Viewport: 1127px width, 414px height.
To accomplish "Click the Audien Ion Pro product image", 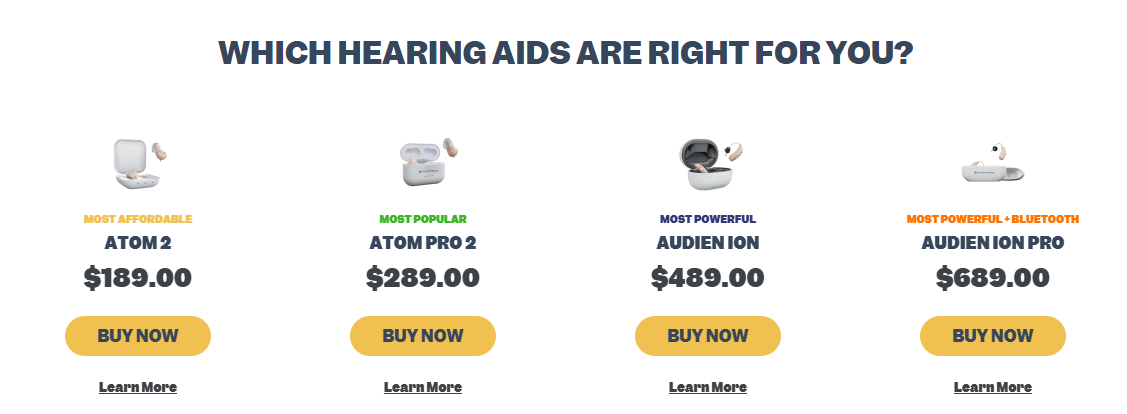I will (x=993, y=162).
